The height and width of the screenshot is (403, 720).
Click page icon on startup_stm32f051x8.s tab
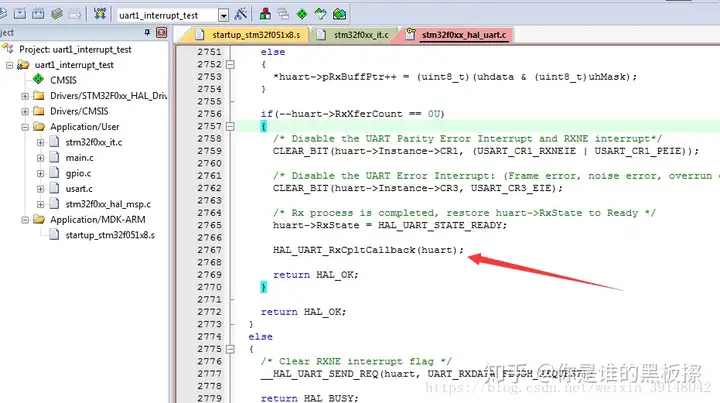click(199, 34)
